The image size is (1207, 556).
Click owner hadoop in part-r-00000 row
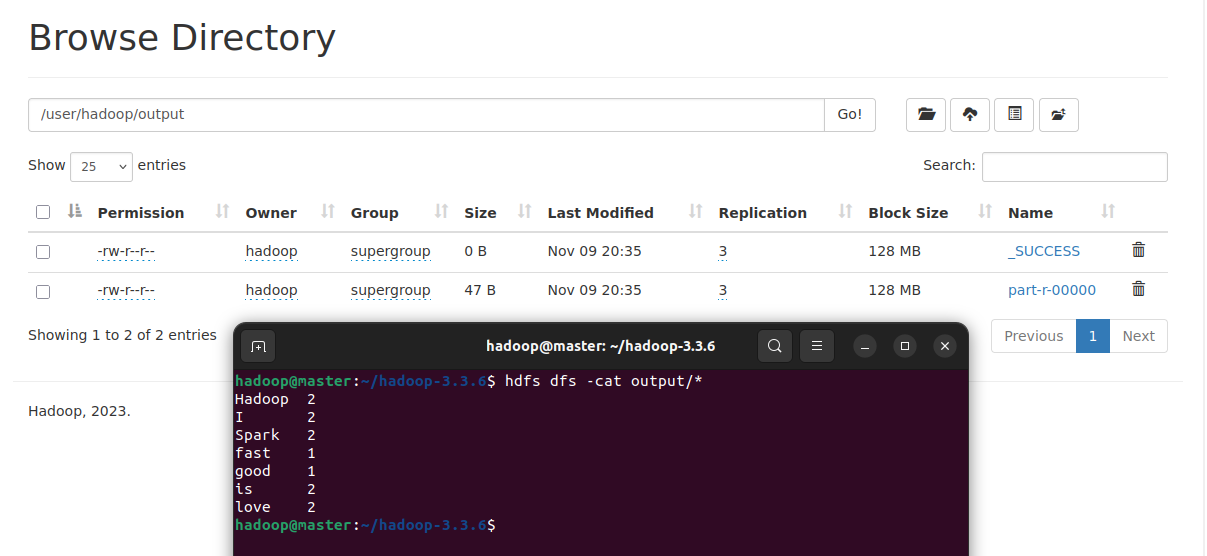tap(271, 290)
